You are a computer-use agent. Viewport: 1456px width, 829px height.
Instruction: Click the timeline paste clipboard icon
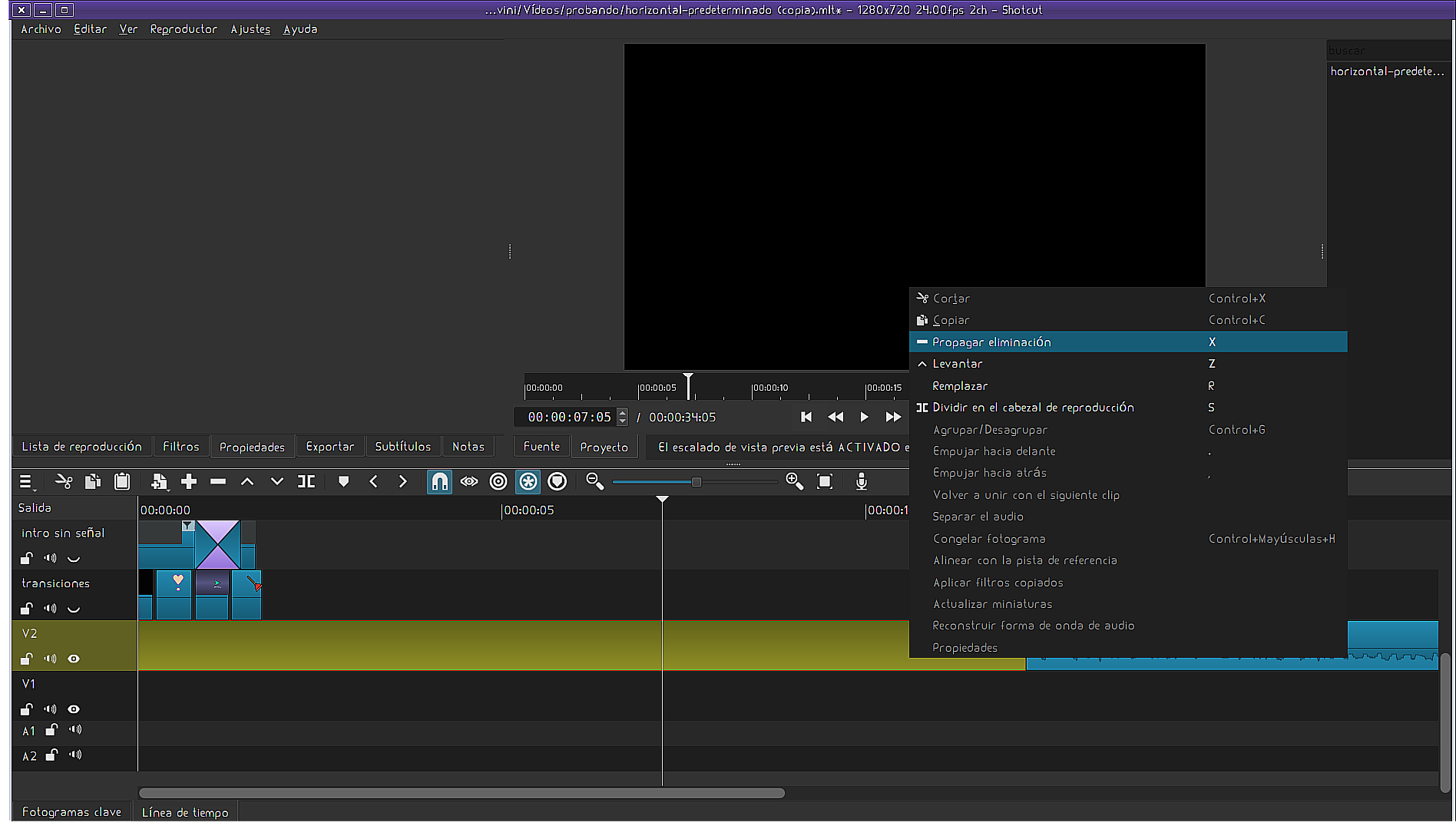122,481
